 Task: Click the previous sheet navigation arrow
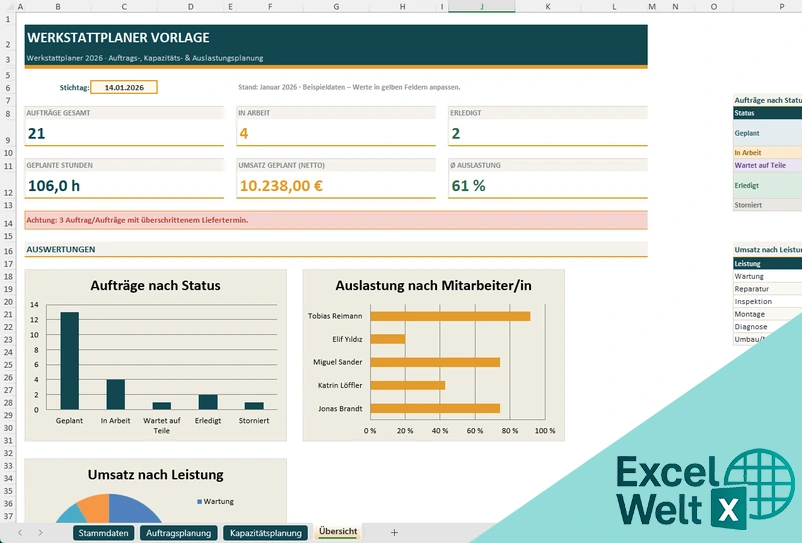coord(20,533)
